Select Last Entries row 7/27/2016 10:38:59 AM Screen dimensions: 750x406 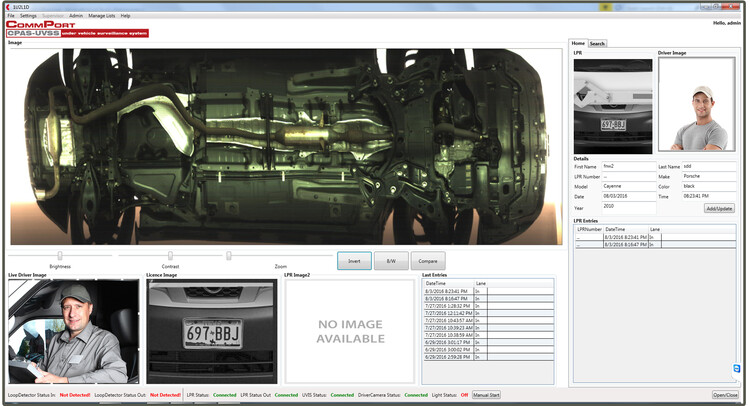click(x=487, y=335)
